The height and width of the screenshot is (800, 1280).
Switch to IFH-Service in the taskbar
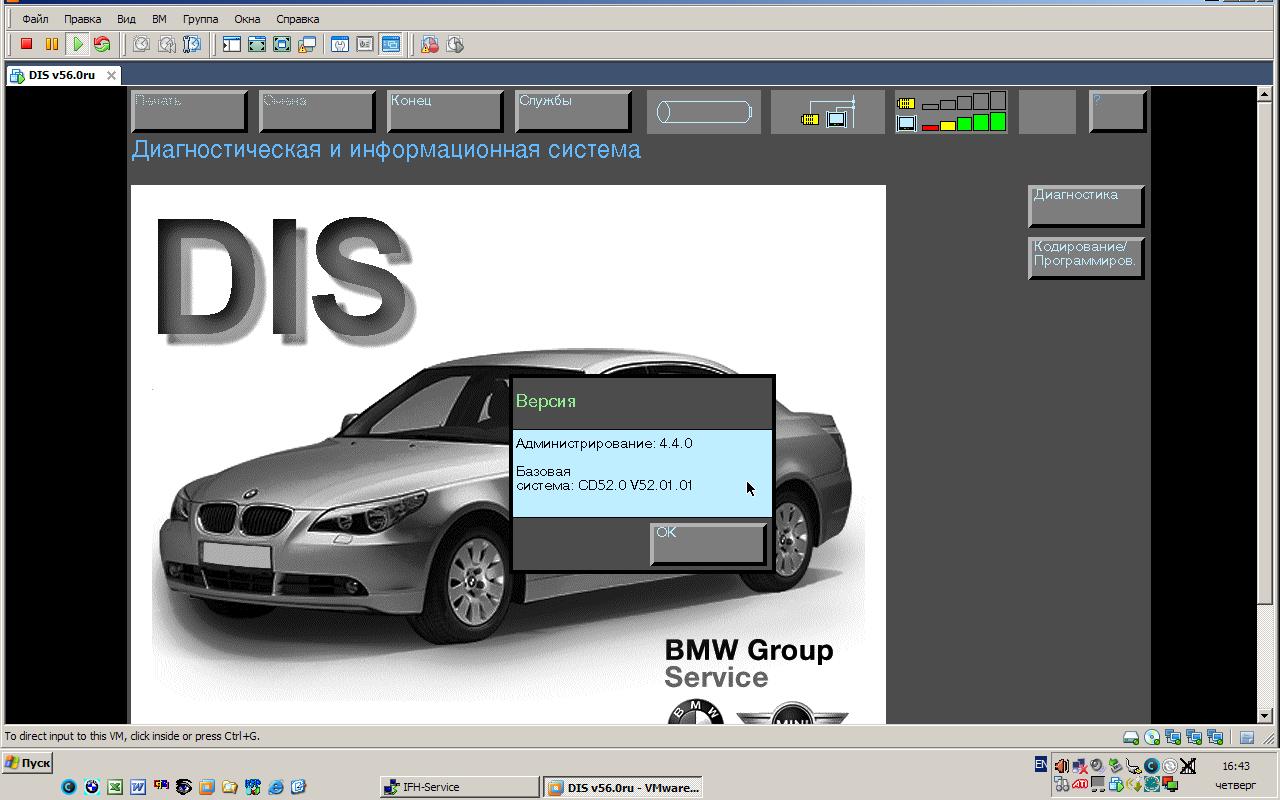(x=458, y=787)
